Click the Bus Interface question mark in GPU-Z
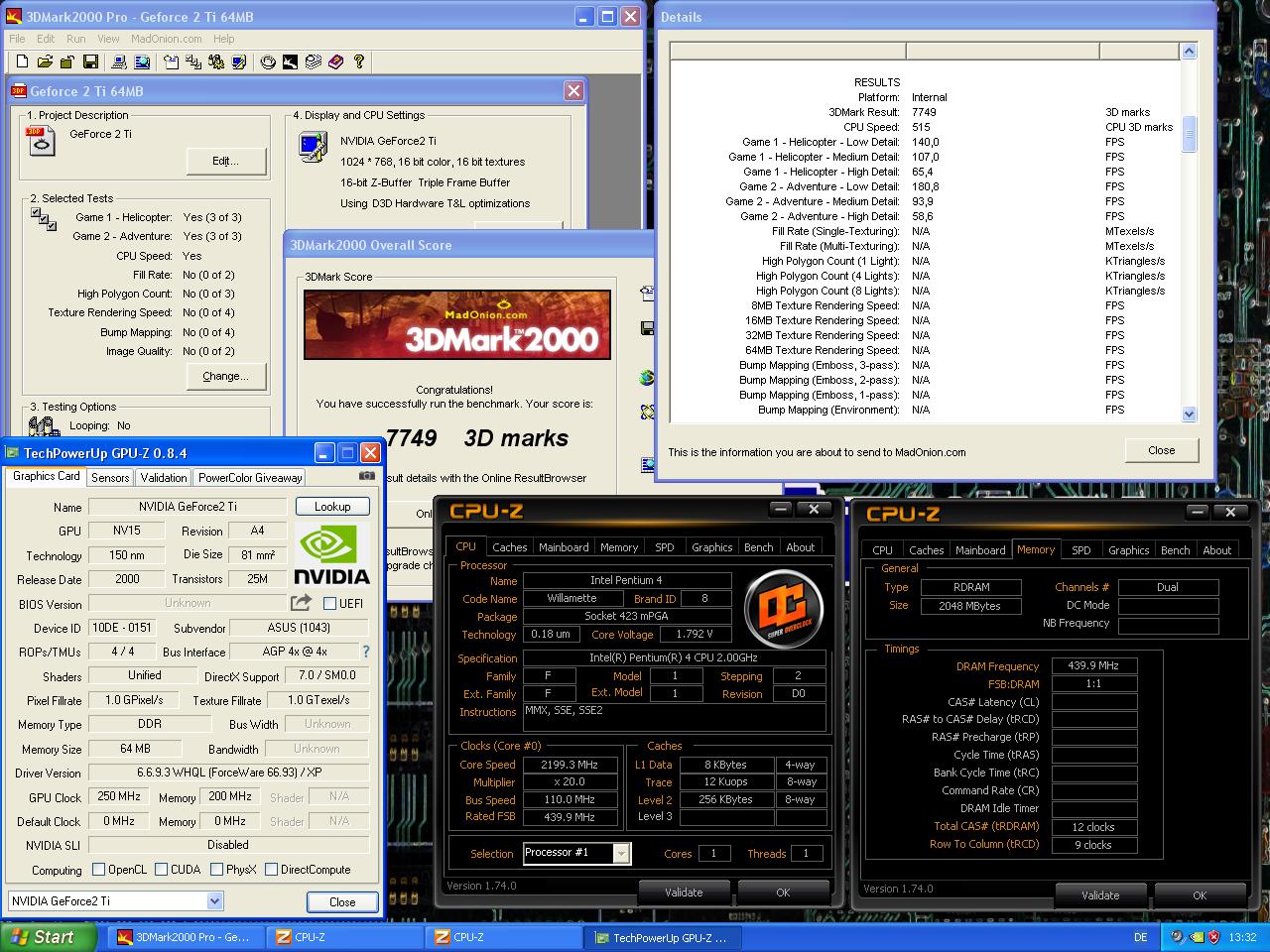 coord(365,652)
